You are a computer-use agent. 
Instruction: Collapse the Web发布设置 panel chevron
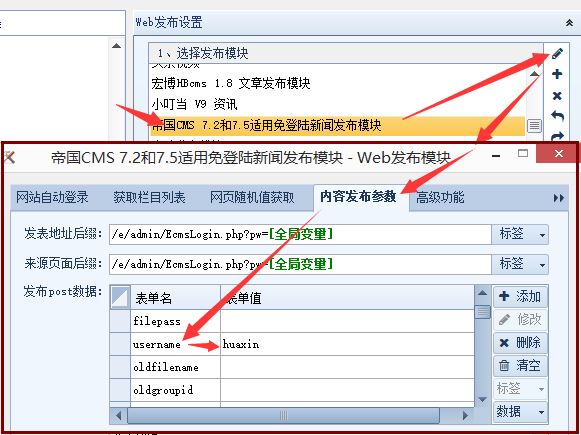click(x=569, y=23)
